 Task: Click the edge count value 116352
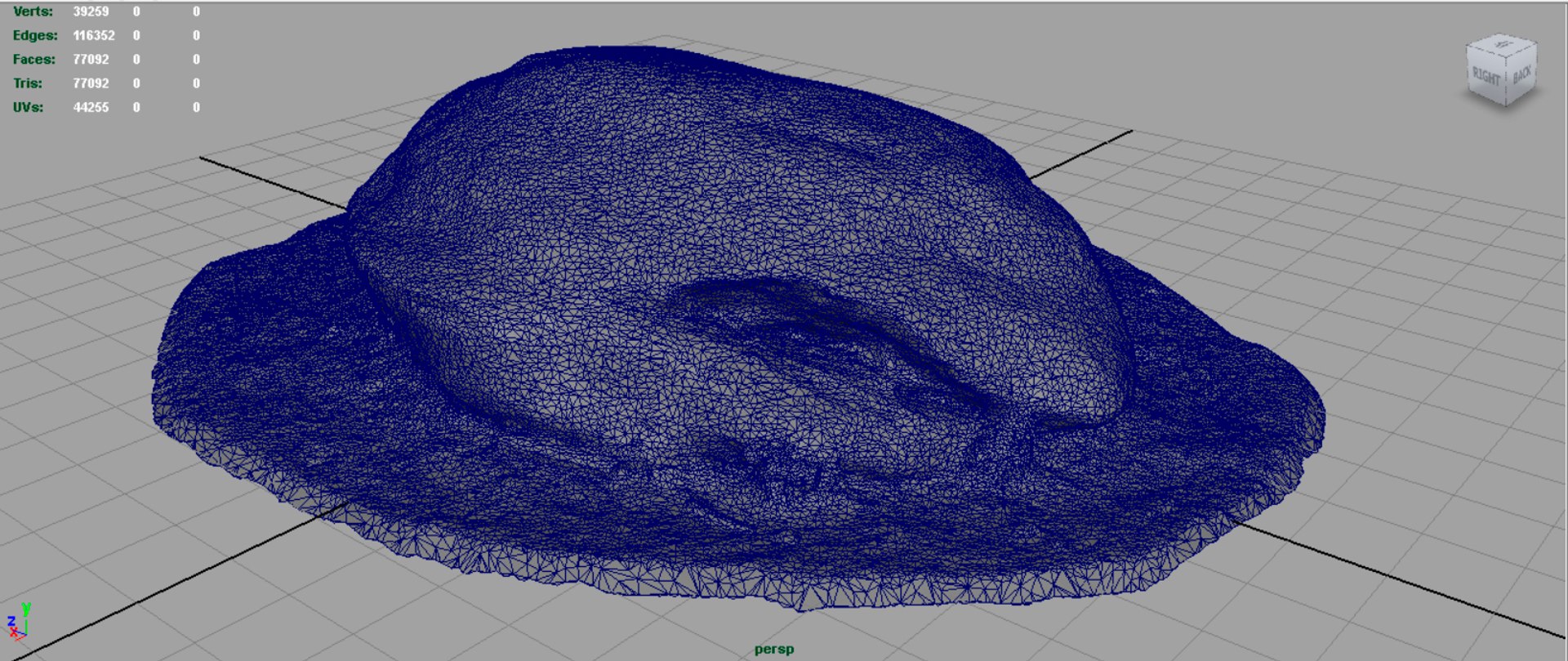[94, 35]
